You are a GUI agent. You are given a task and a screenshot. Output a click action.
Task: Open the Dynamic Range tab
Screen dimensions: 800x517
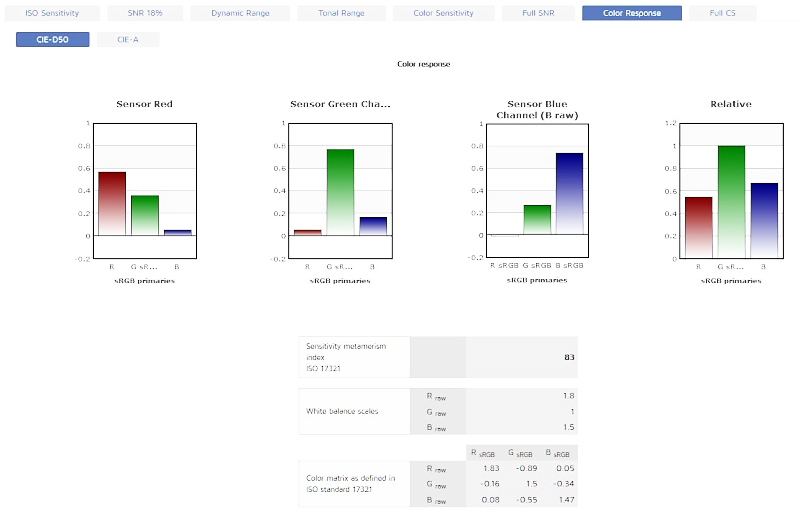pos(240,13)
